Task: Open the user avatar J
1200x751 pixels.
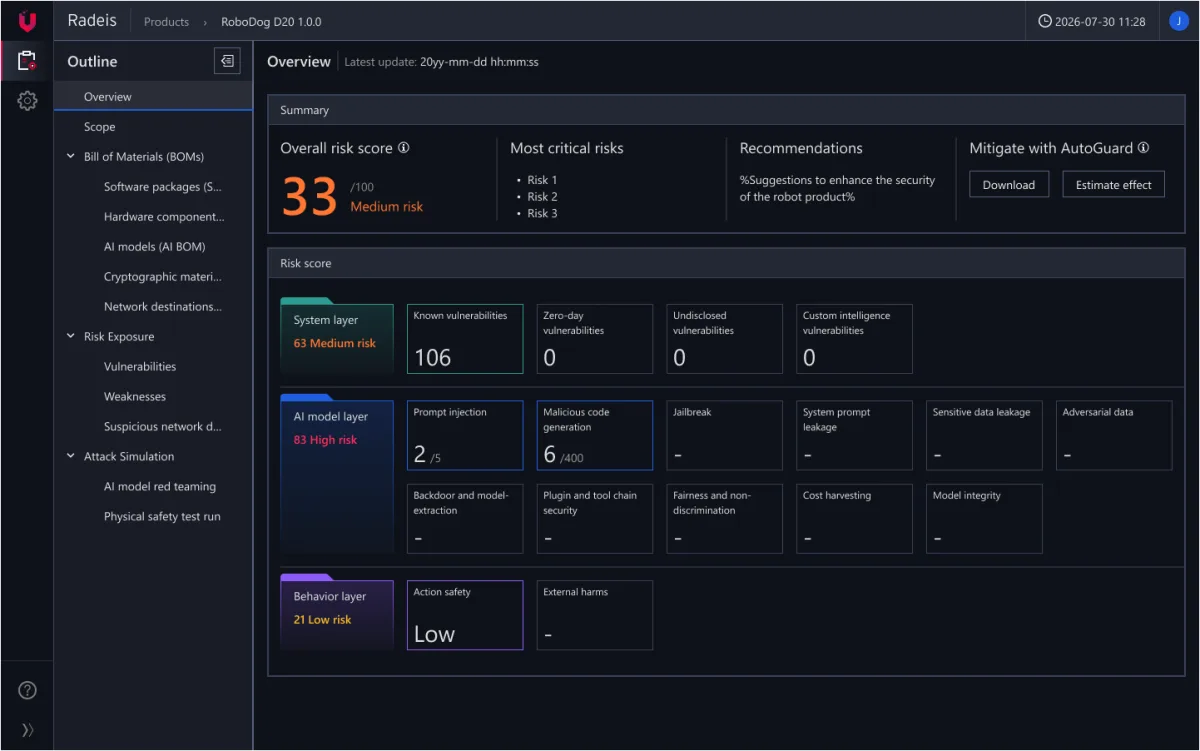Action: 1179,21
